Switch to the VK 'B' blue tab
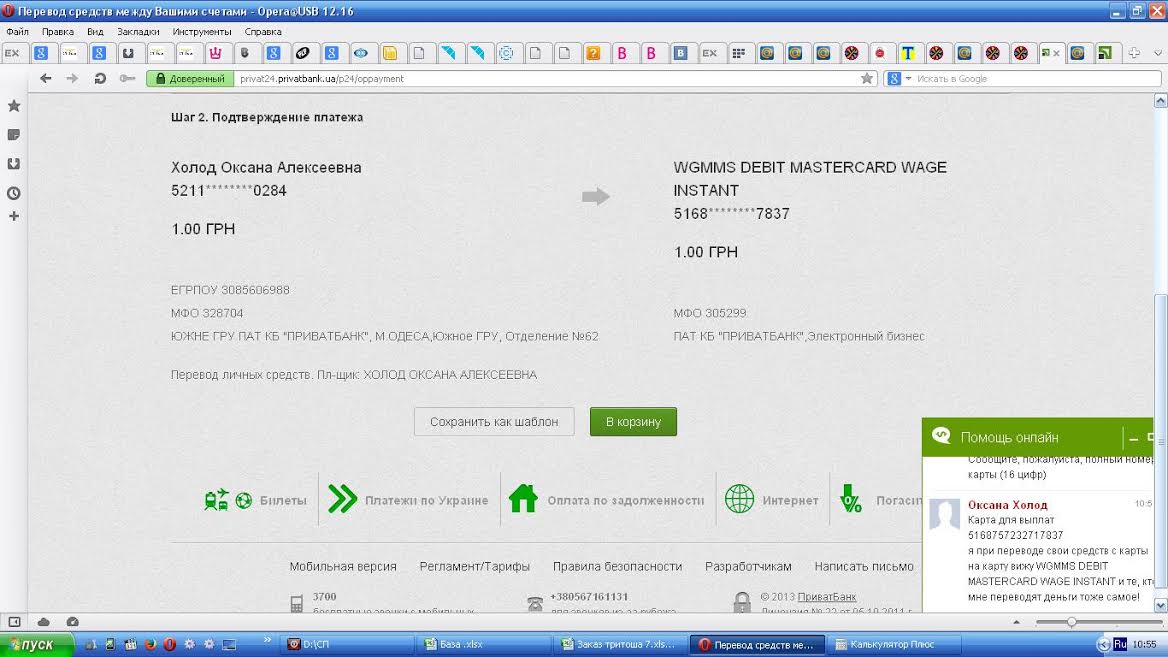Screen dimensions: 1168x657 point(680,53)
